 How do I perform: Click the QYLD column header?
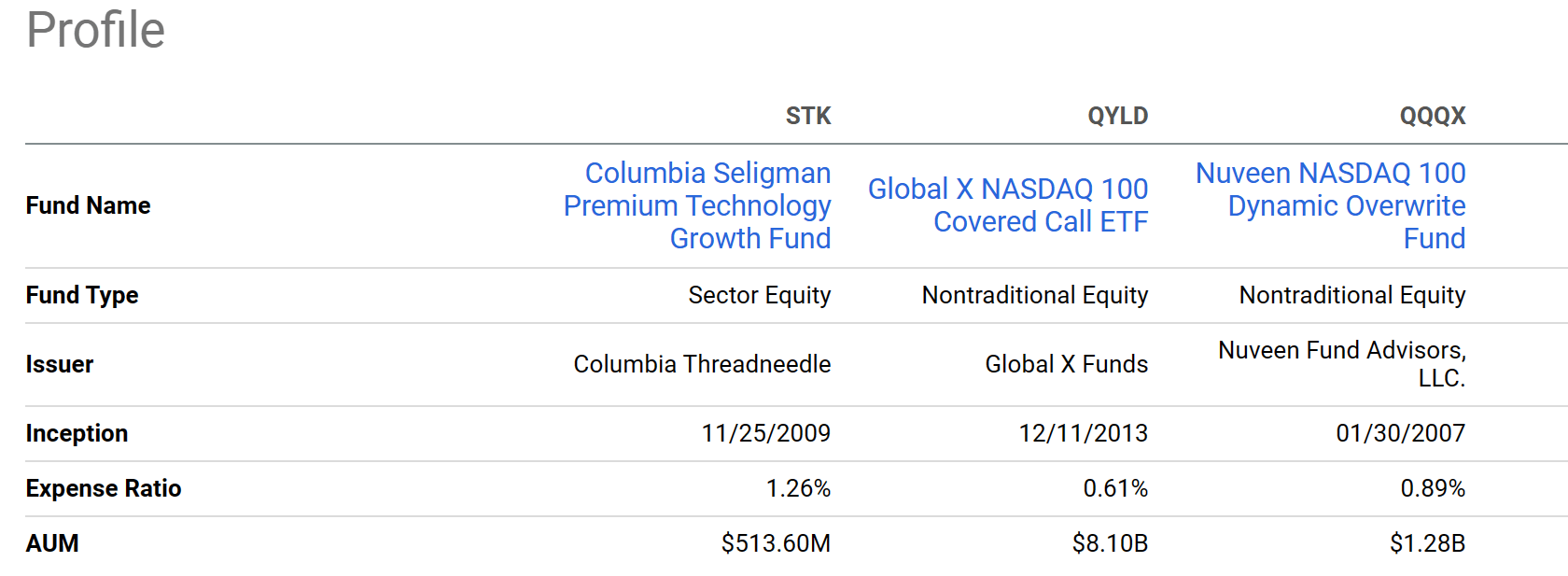pos(1117,116)
